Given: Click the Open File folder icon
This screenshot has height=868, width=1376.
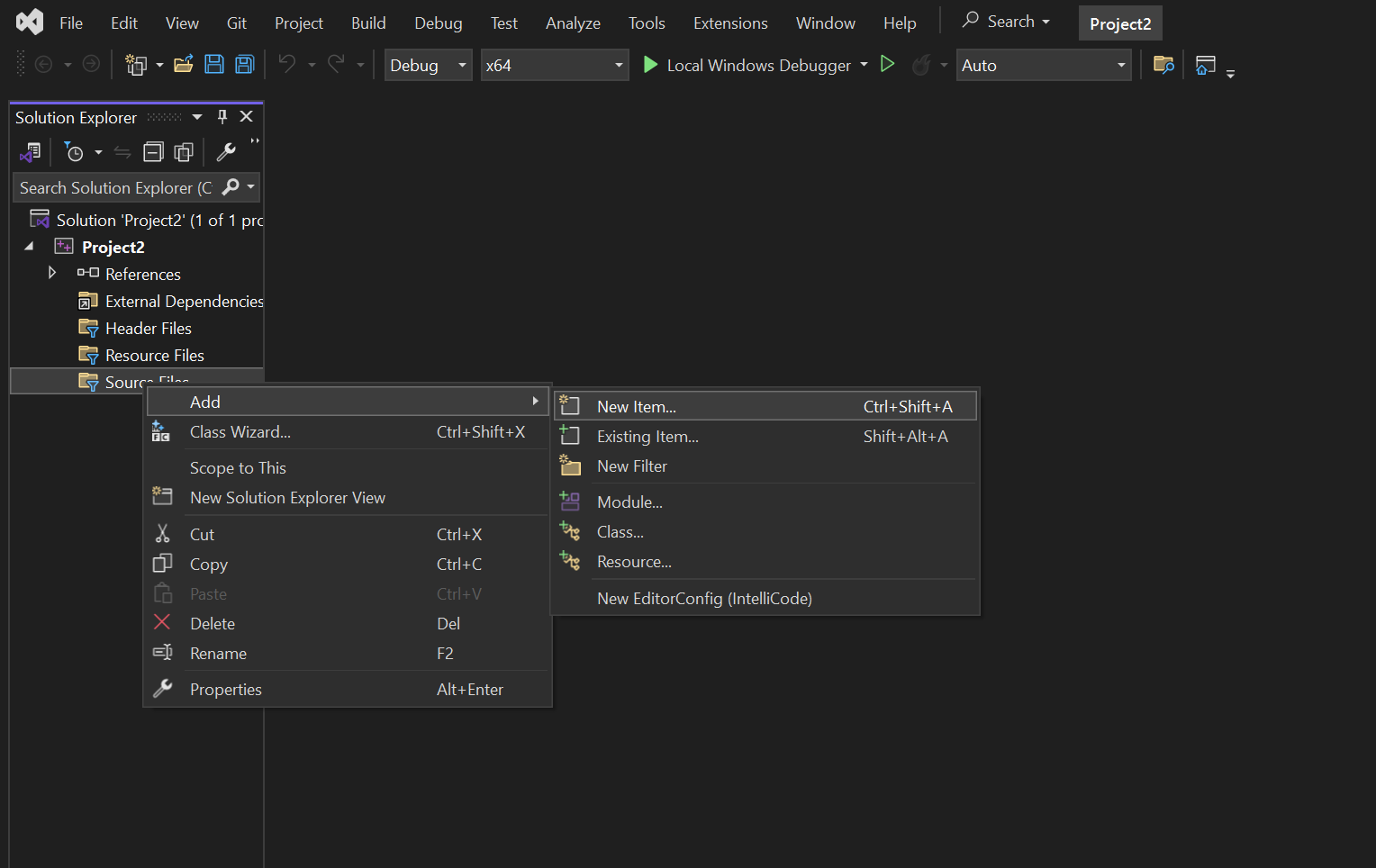Looking at the screenshot, I should 184,64.
